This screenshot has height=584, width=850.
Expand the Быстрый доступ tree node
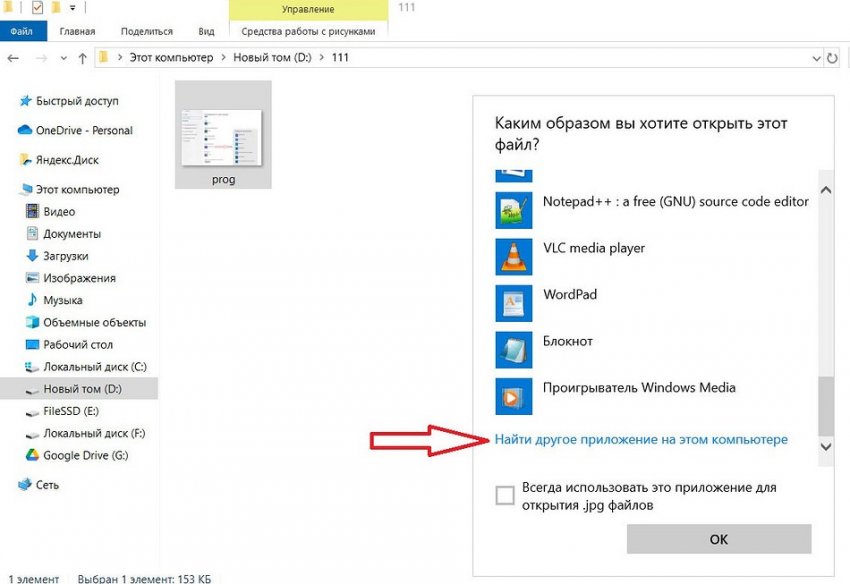pos(9,101)
